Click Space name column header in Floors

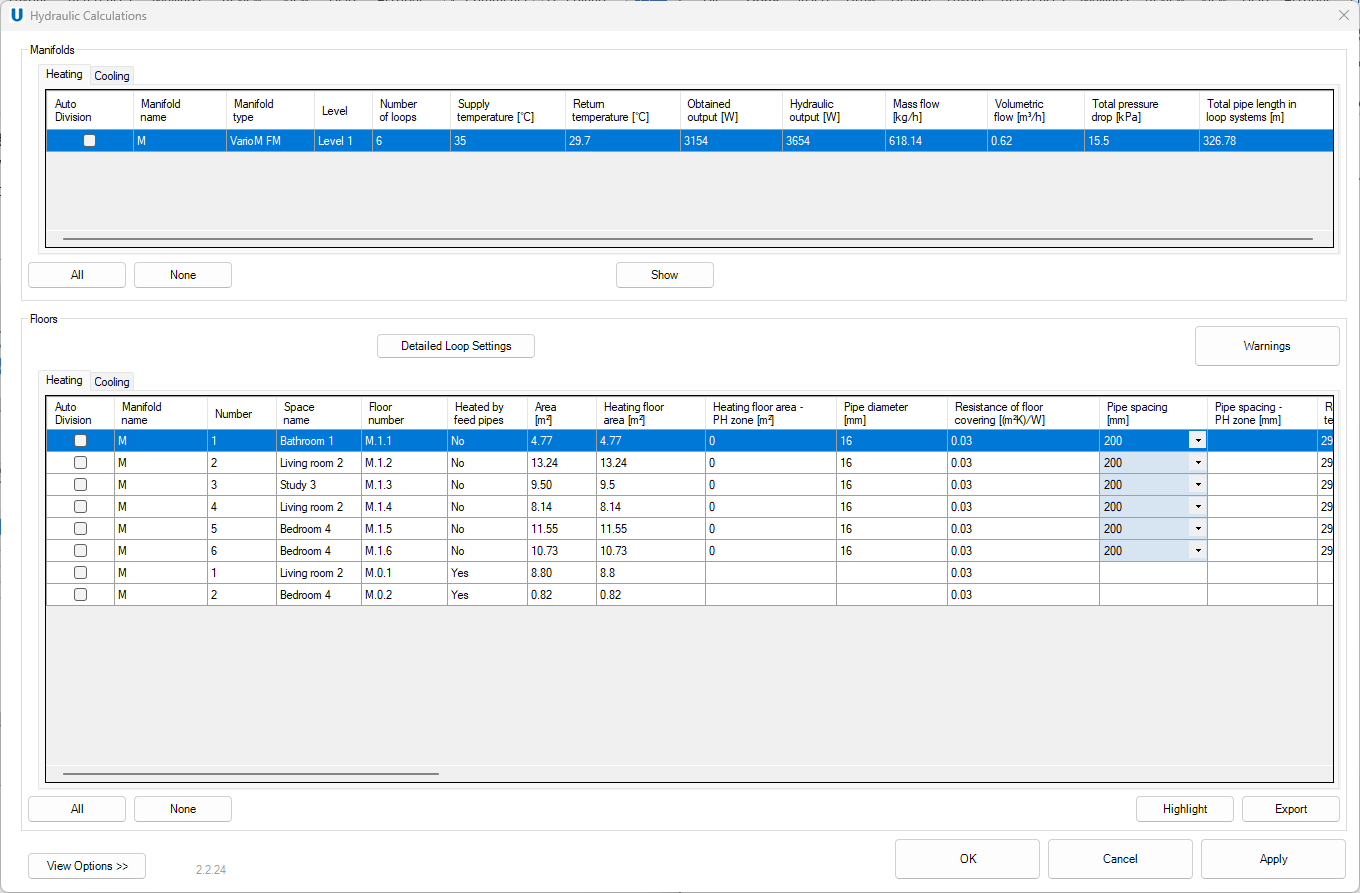click(x=319, y=413)
